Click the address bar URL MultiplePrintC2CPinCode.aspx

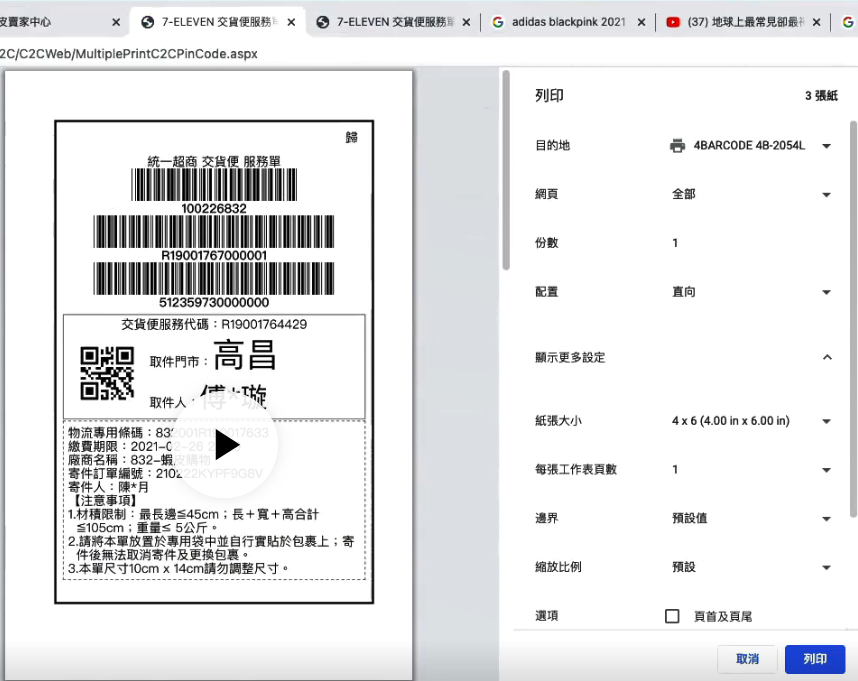point(129,54)
